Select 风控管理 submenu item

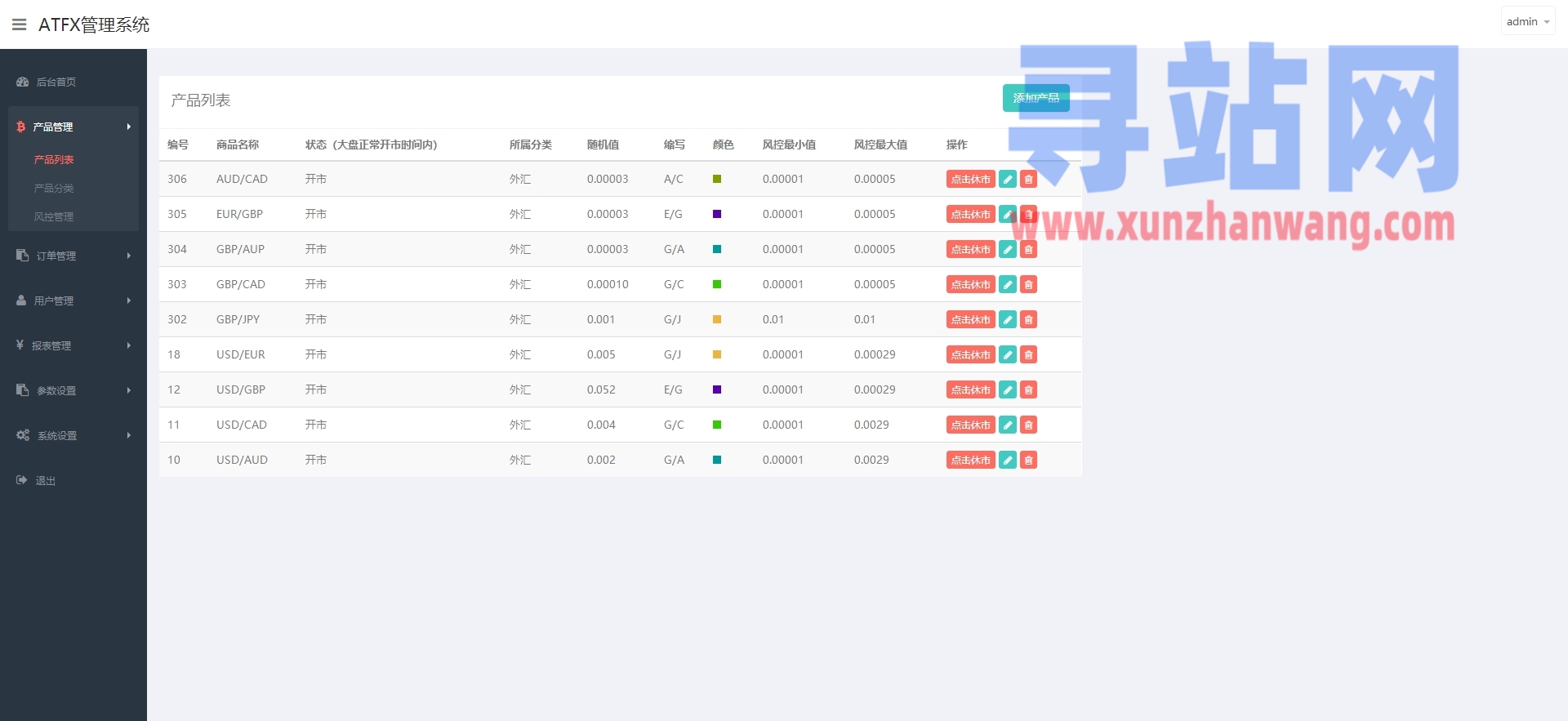54,216
